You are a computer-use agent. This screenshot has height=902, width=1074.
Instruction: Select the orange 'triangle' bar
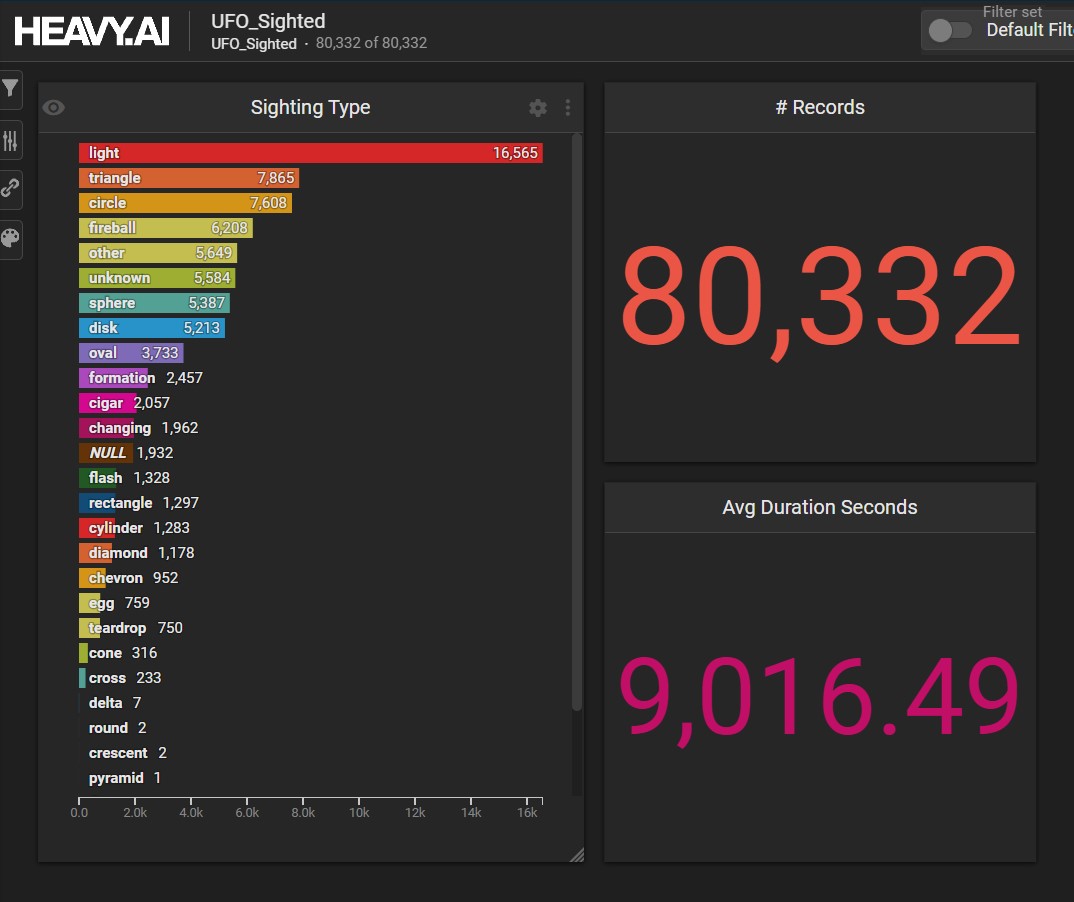pyautogui.click(x=188, y=178)
